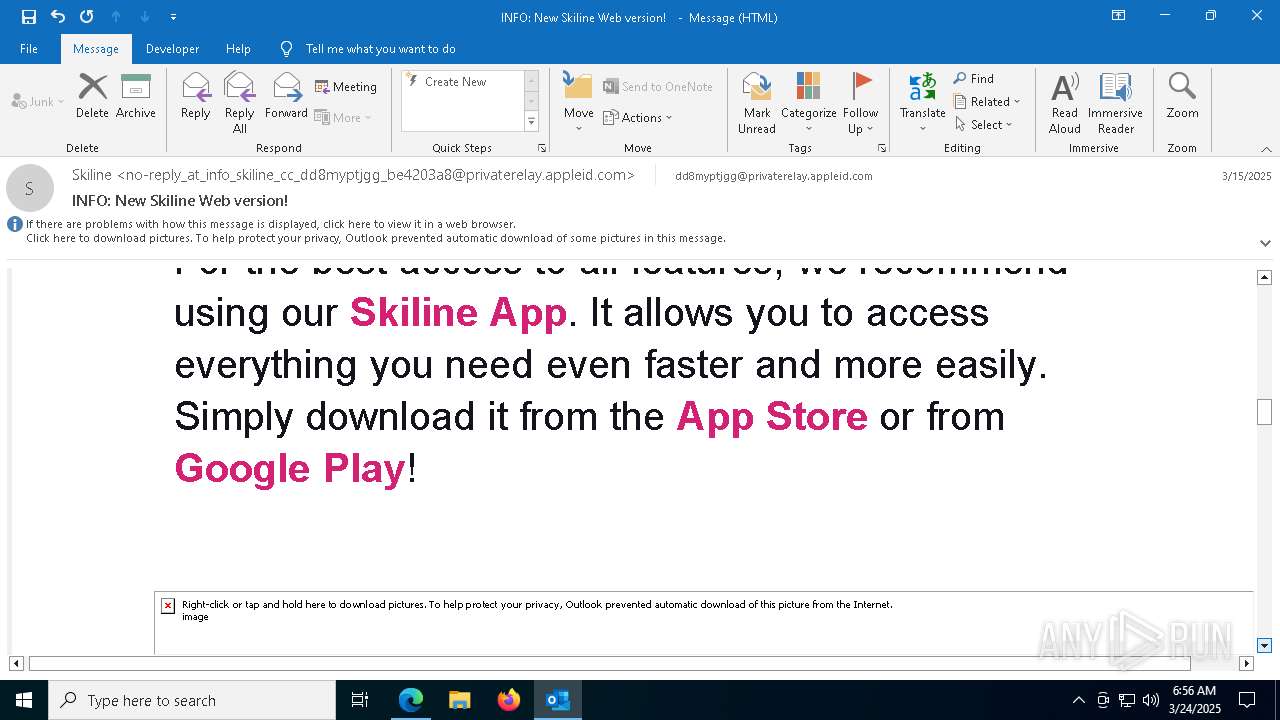Expand the Quick Steps gallery
This screenshot has height=720, width=1280.
pyautogui.click(x=532, y=122)
